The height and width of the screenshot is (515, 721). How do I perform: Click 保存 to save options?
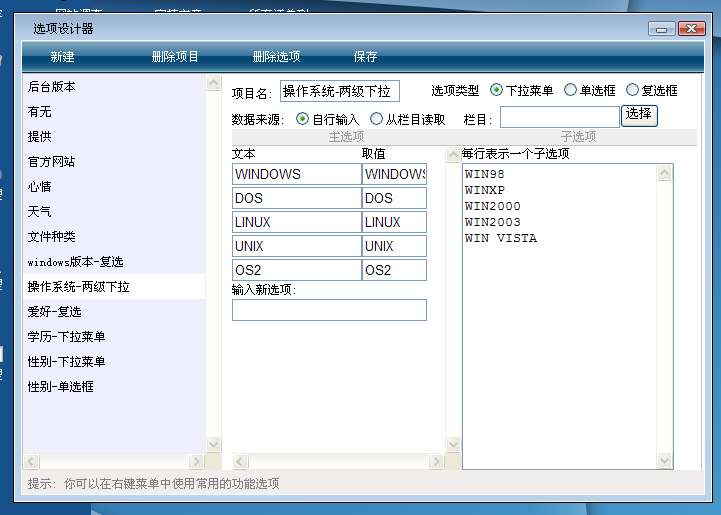point(365,57)
